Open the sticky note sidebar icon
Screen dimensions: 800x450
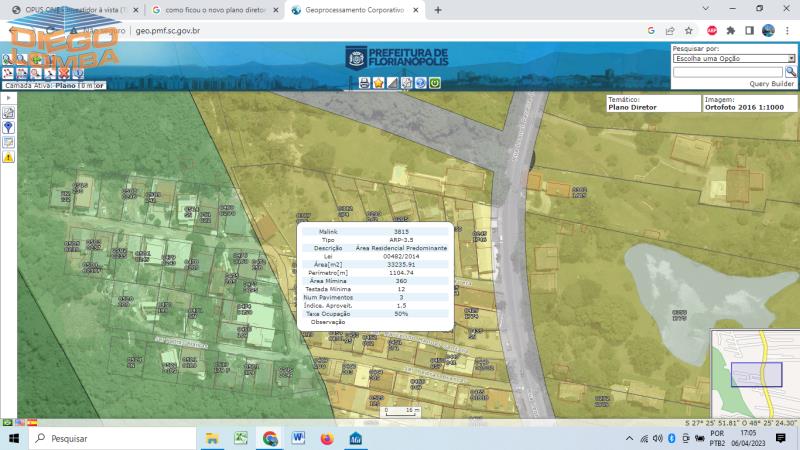pyautogui.click(x=8, y=142)
